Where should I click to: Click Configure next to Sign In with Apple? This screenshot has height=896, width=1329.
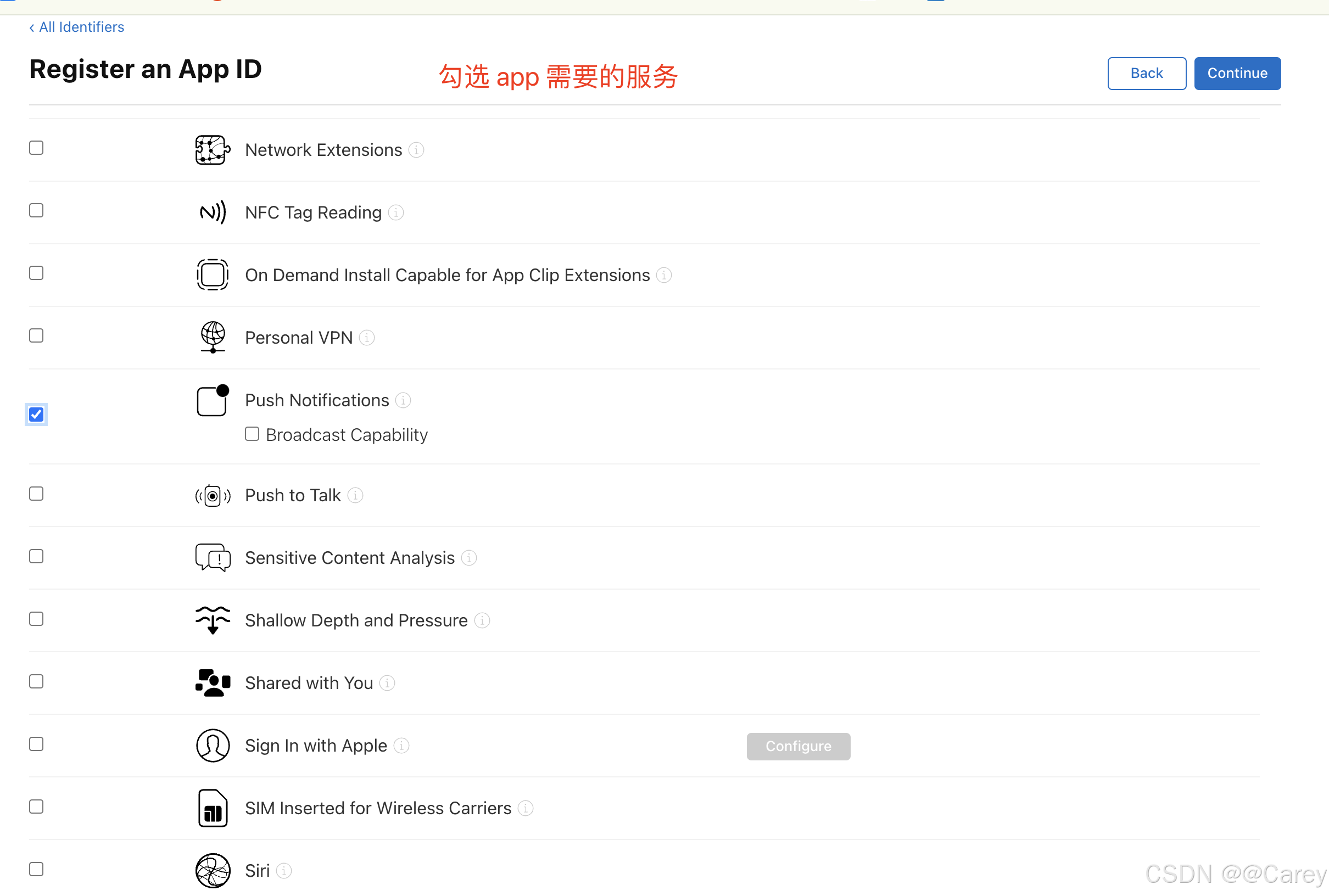(798, 746)
